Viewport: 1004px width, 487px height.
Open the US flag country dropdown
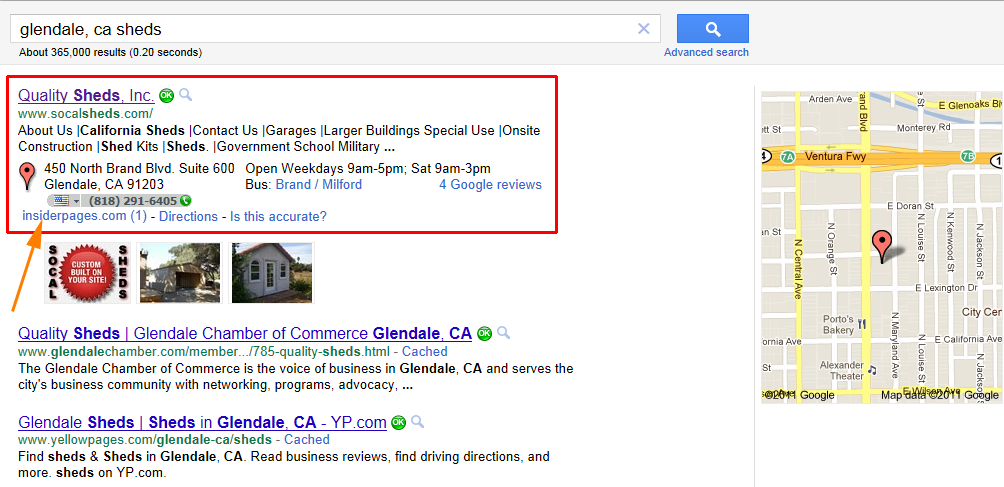[63, 200]
